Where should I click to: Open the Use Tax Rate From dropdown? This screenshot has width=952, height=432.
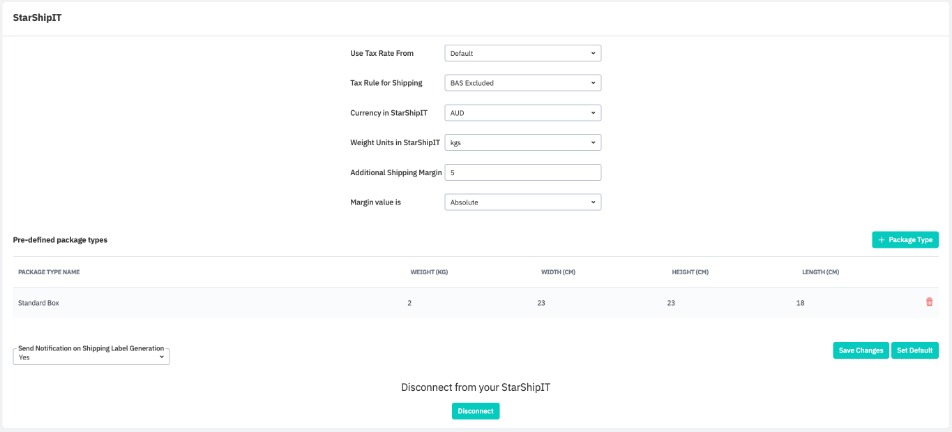click(522, 53)
